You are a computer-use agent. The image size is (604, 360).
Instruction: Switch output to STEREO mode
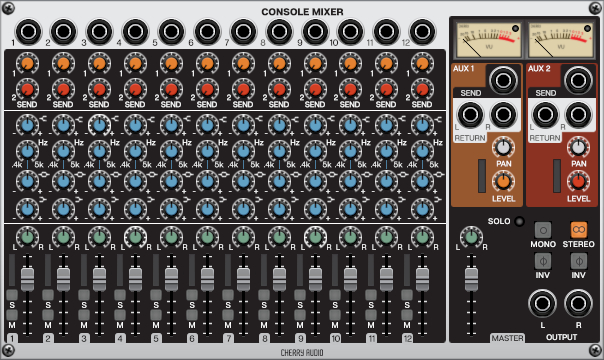[579, 230]
